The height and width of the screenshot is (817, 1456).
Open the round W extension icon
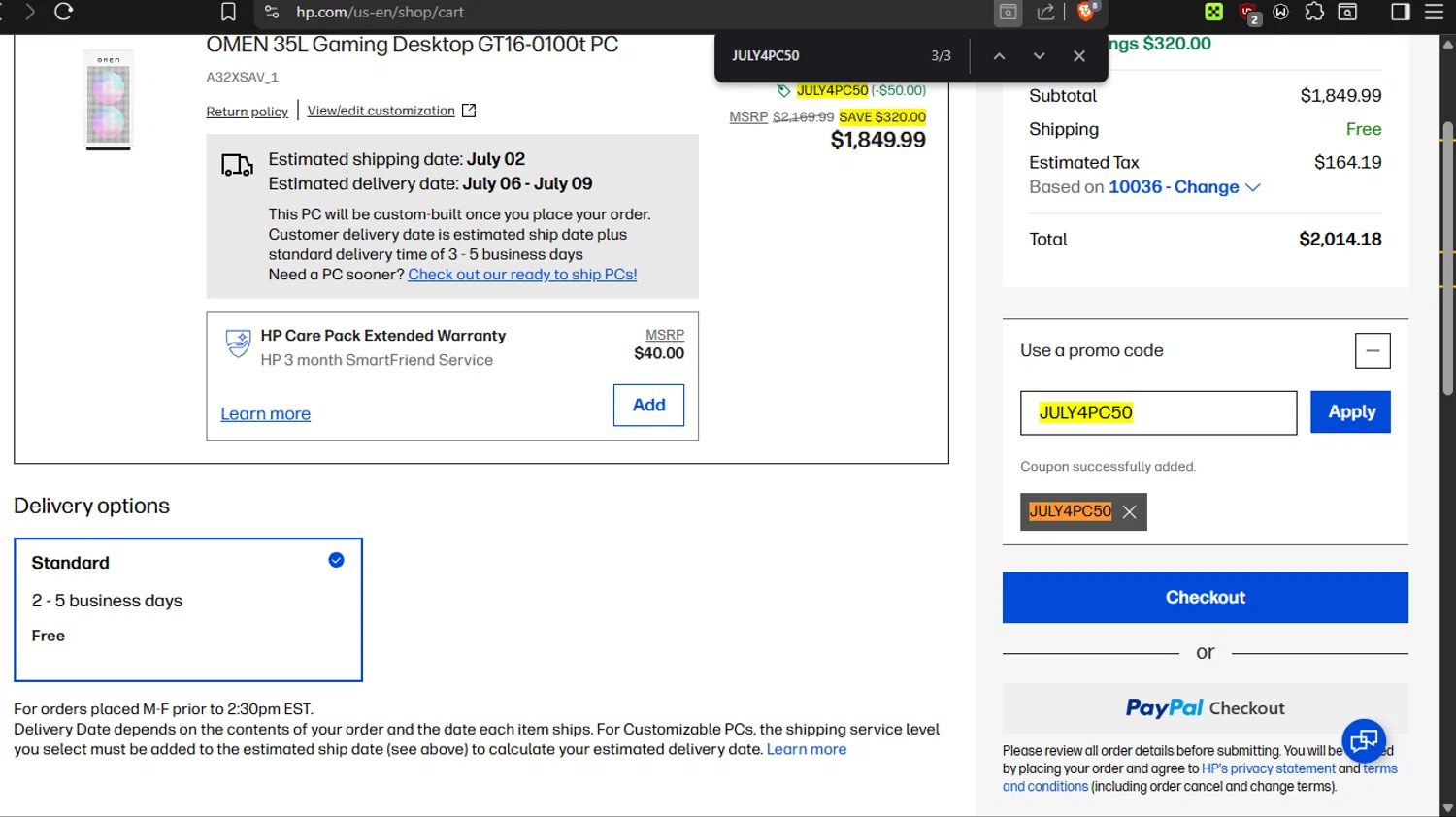[1281, 12]
